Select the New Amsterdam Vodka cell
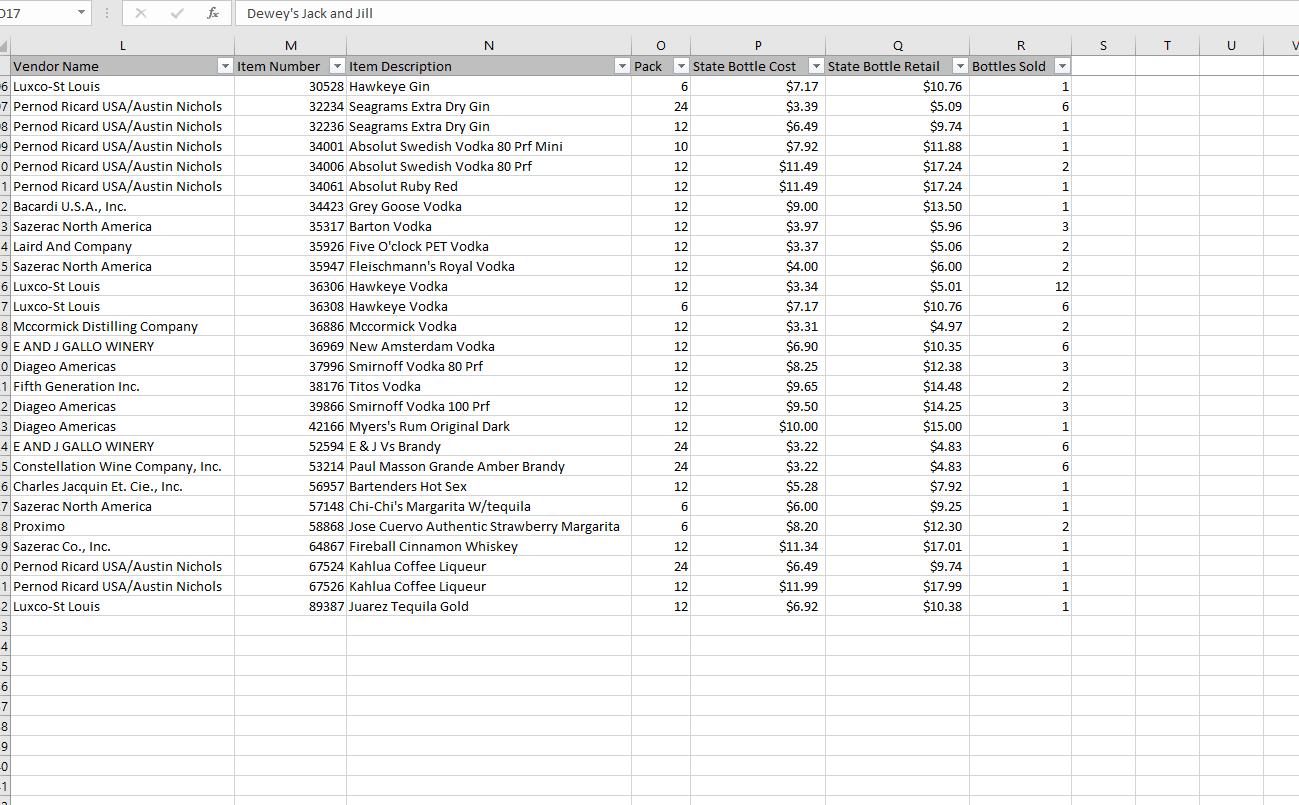The height and width of the screenshot is (805, 1299). pyautogui.click(x=489, y=346)
